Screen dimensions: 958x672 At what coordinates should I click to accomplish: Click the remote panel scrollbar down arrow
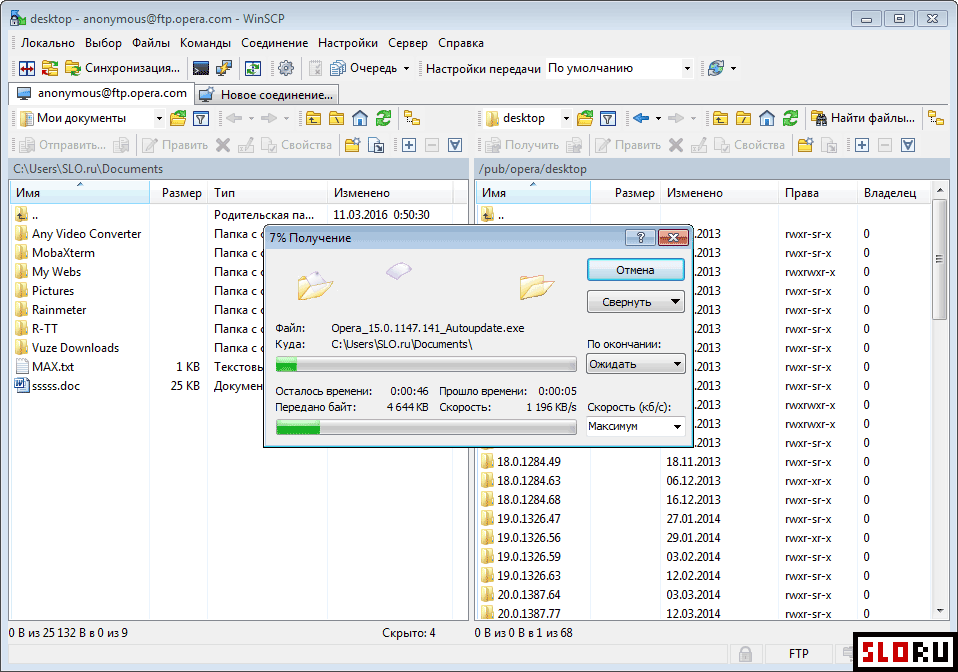(x=940, y=611)
